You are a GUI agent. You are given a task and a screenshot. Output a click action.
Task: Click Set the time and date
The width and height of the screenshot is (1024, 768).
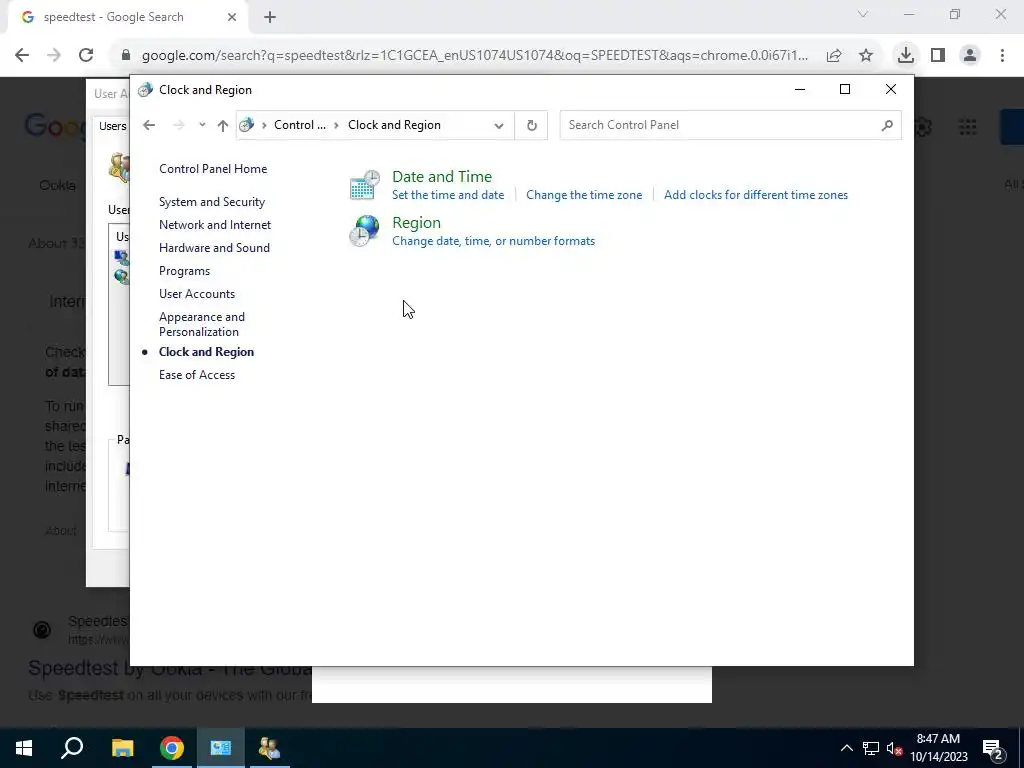448,195
